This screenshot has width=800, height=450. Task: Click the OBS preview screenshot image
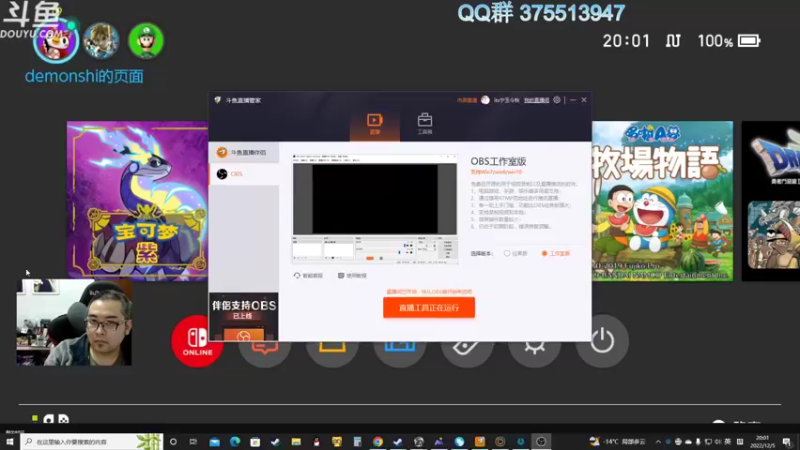(x=375, y=209)
